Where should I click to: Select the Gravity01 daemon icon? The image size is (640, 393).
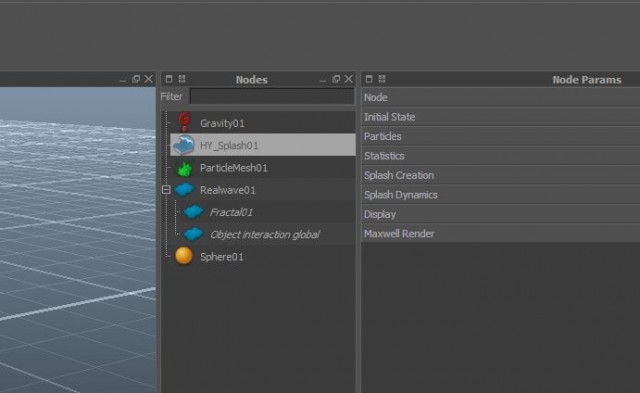click(184, 122)
